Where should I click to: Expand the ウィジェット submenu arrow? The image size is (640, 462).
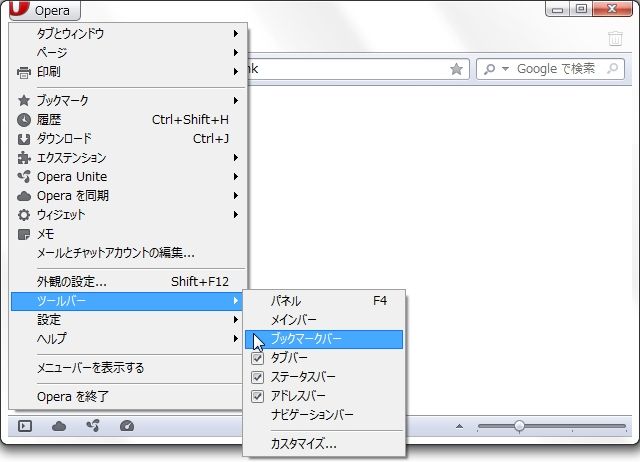point(236,215)
